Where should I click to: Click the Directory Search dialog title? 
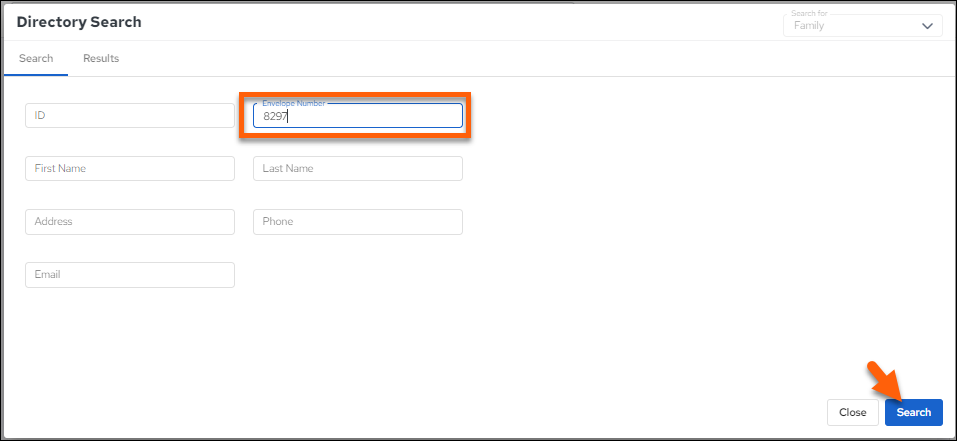pyautogui.click(x=79, y=23)
